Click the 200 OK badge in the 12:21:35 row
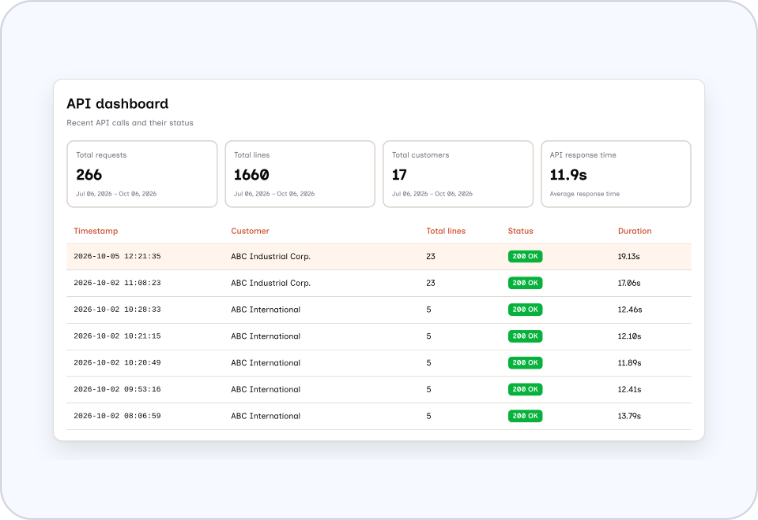758x520 pixels. (525, 256)
